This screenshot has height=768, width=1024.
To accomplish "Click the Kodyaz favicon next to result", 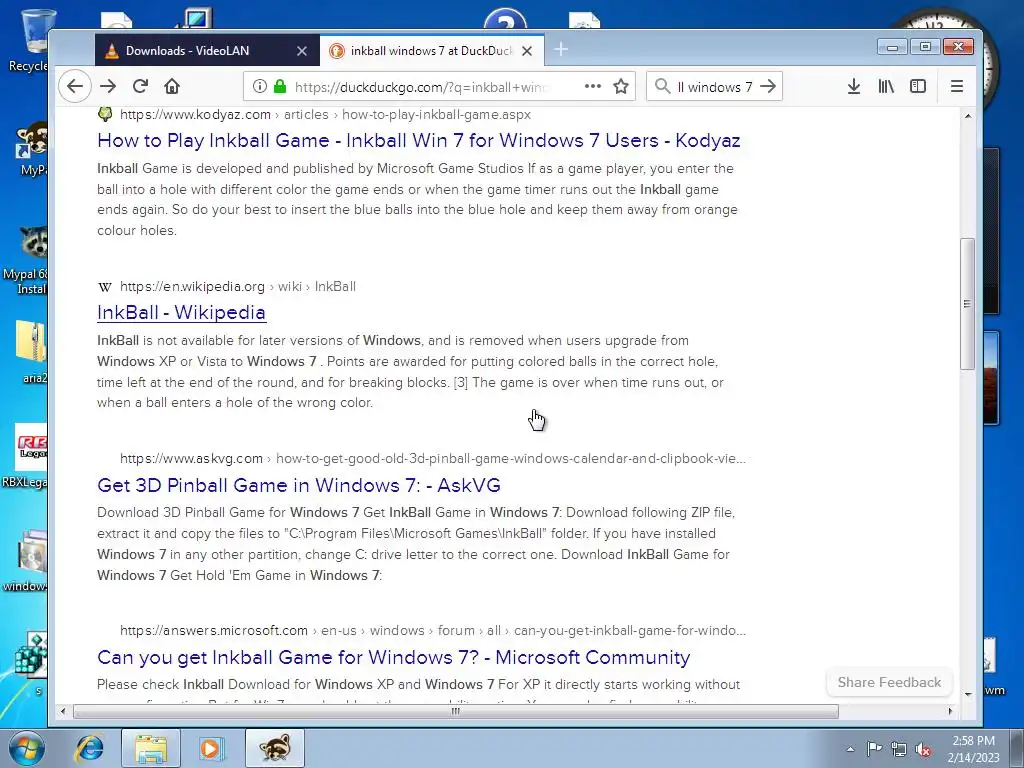I will pos(104,114).
